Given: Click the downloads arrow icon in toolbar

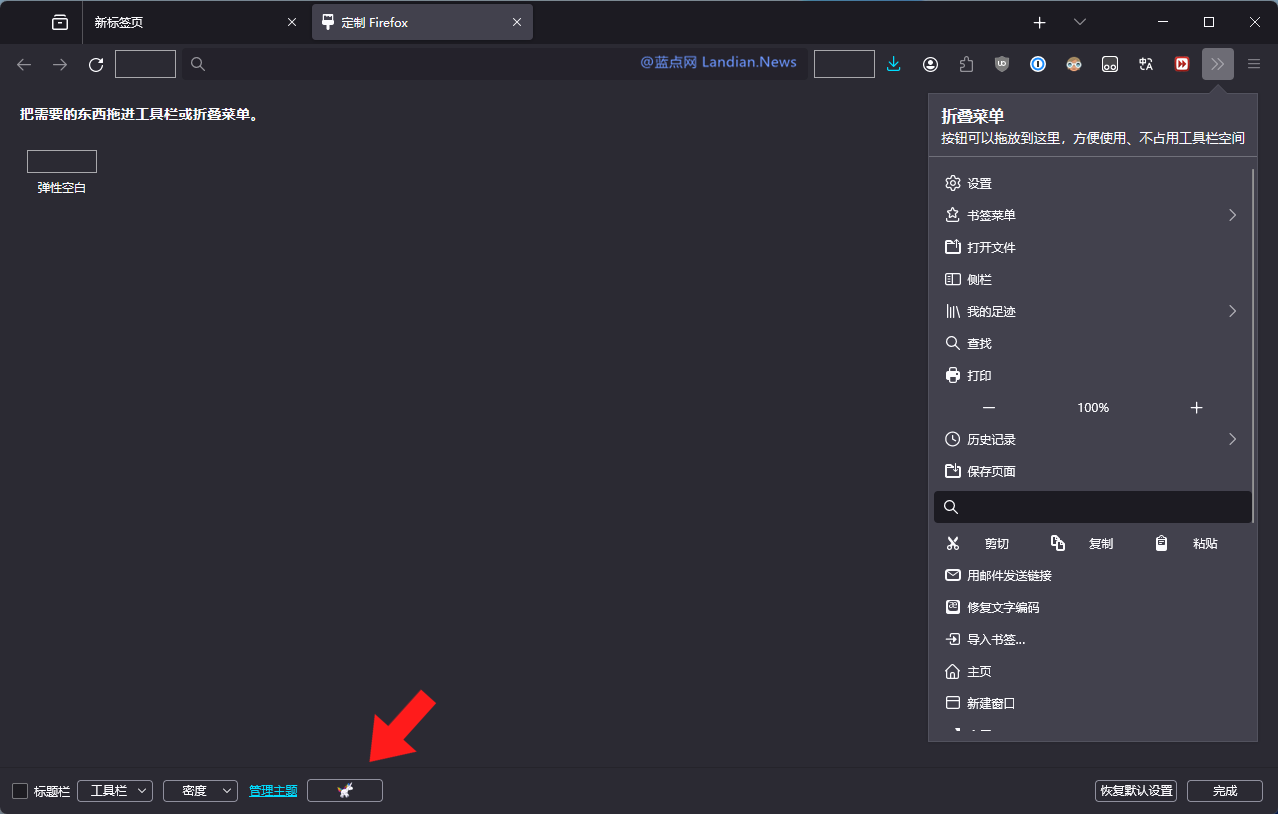Looking at the screenshot, I should (894, 64).
